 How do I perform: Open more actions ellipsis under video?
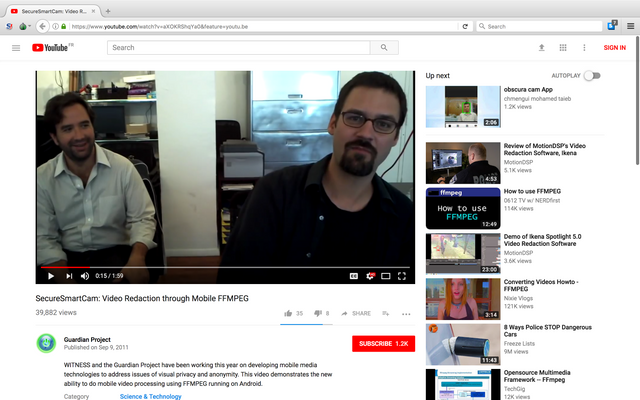click(406, 314)
